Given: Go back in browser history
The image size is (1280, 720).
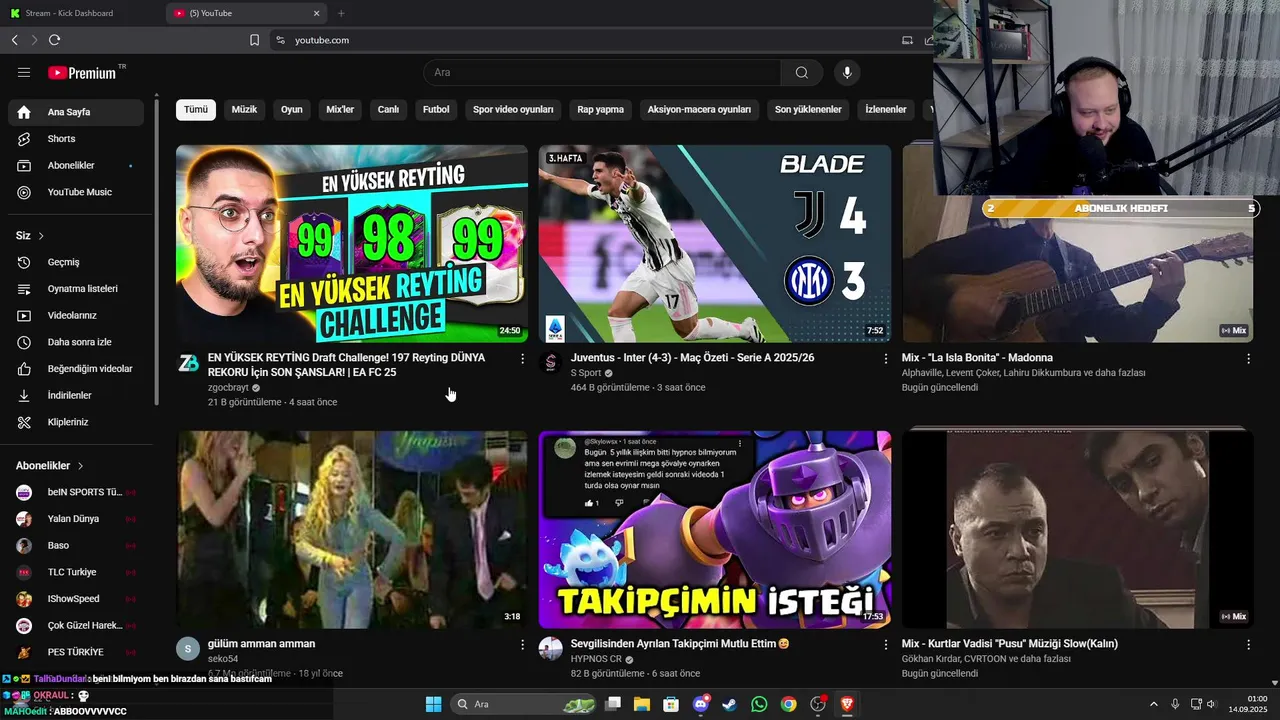Looking at the screenshot, I should point(14,40).
